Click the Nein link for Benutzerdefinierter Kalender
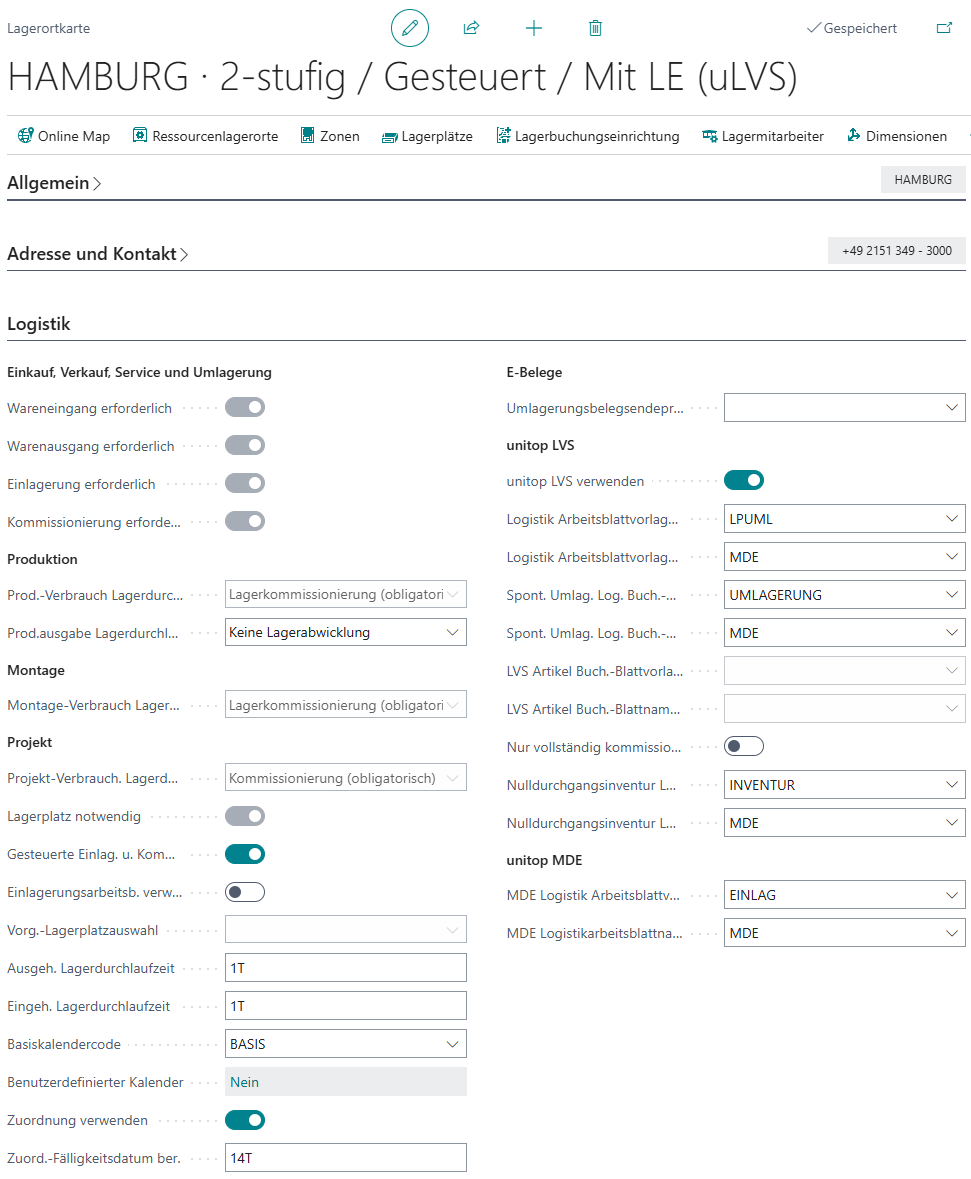 click(244, 1082)
